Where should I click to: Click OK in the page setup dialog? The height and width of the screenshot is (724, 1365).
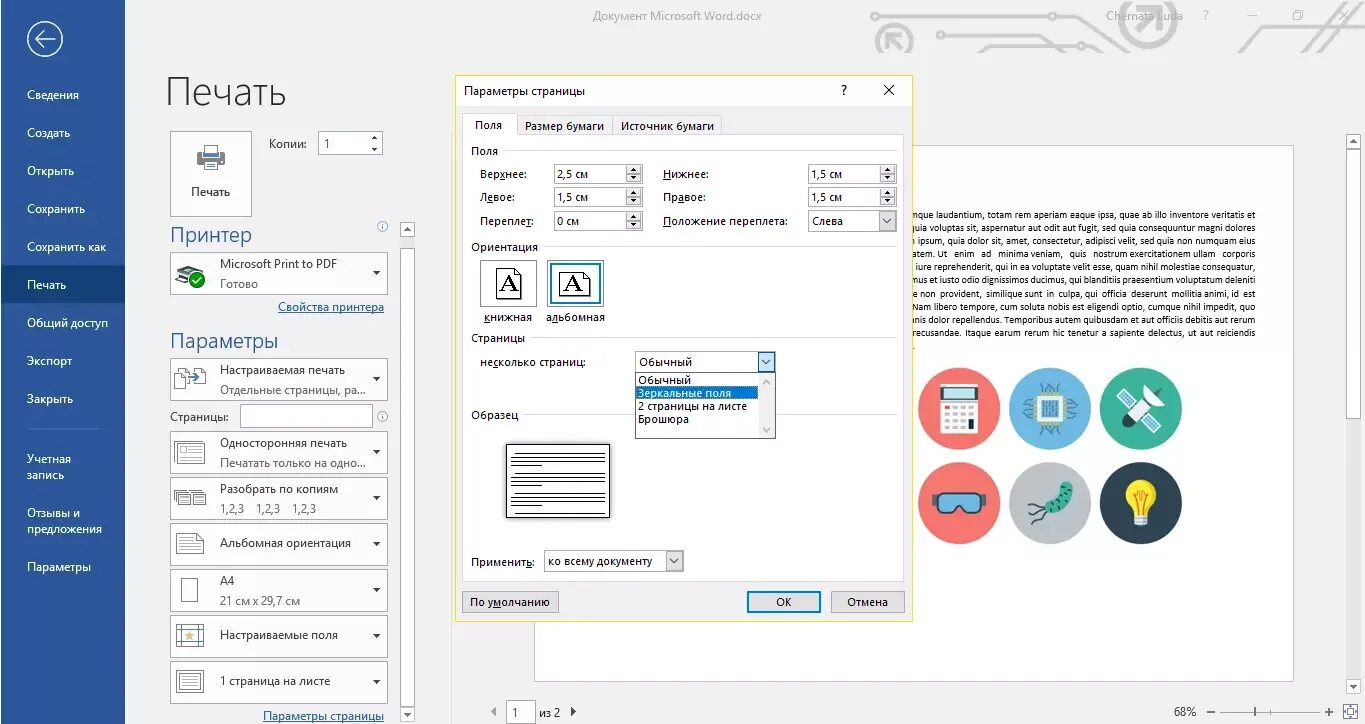click(784, 602)
